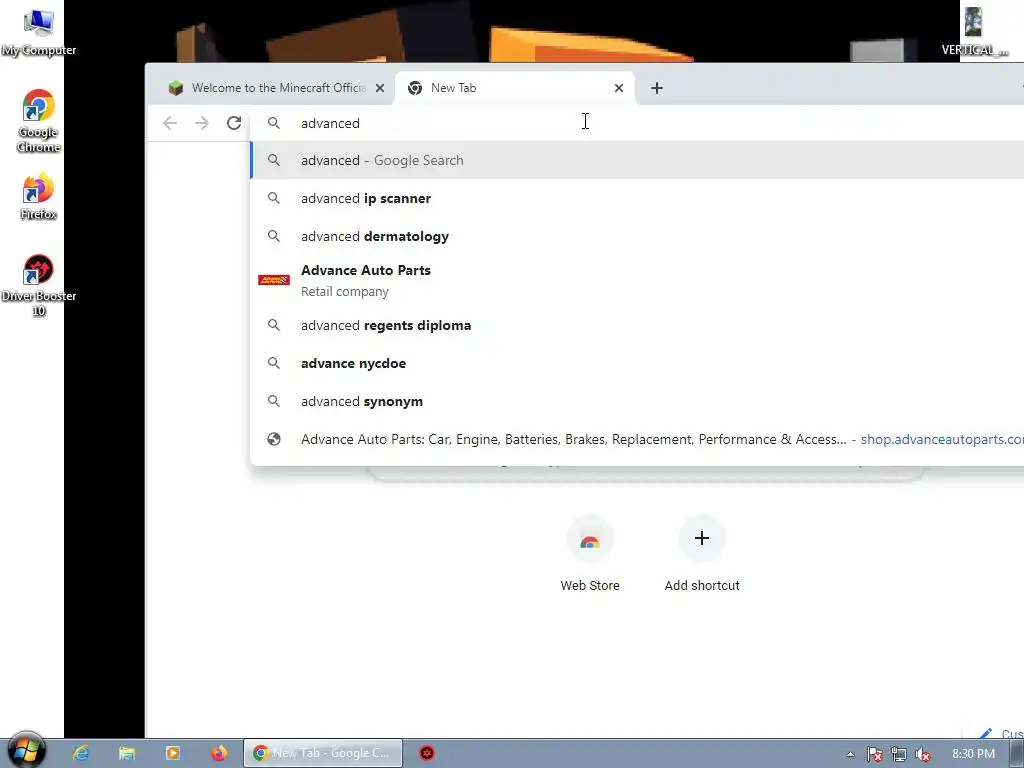Choose 'advanced - Google Search' suggestion
Viewport: 1024px width, 768px height.
click(637, 160)
